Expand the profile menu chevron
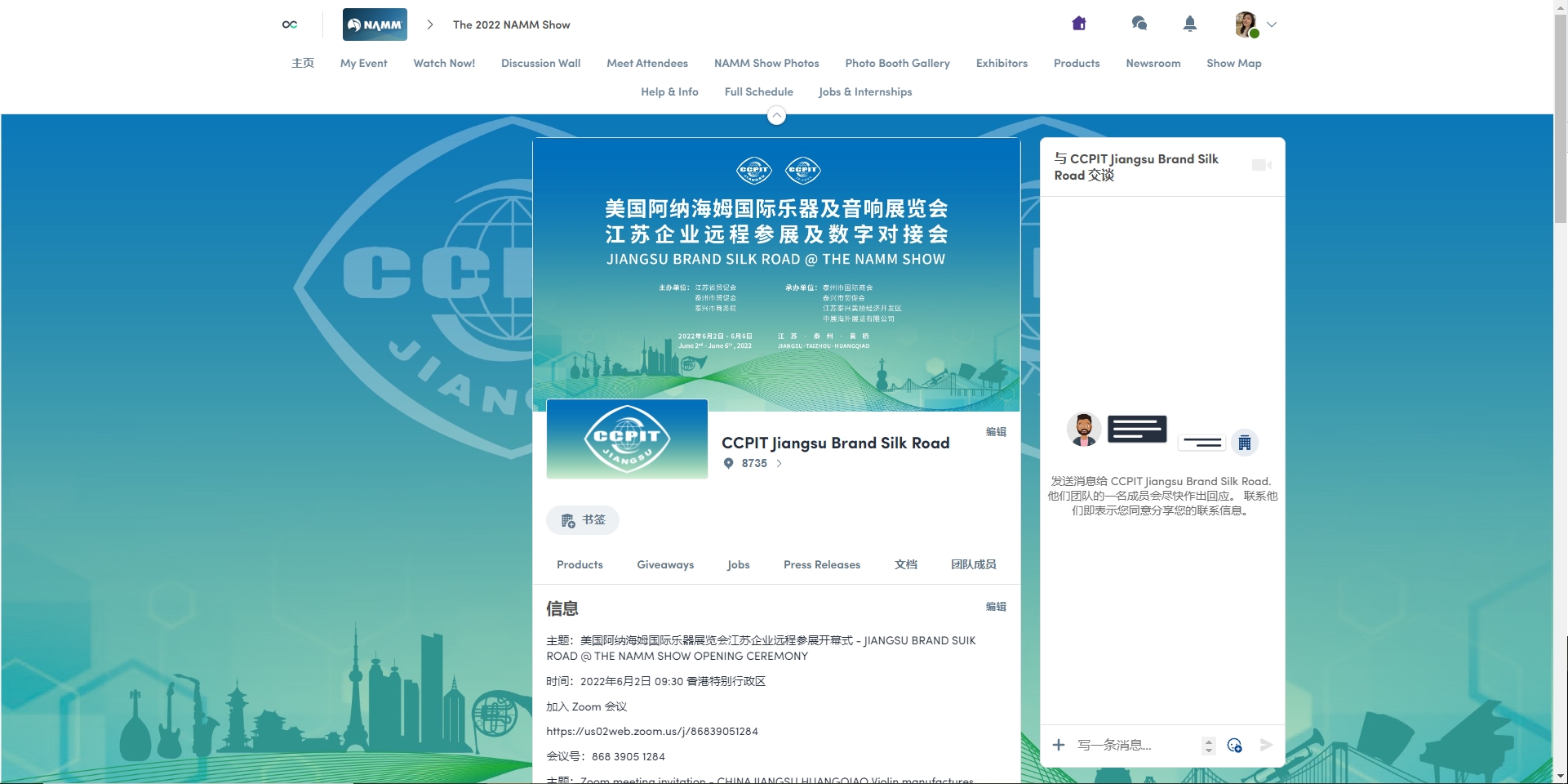This screenshot has height=784, width=1568. (1272, 24)
